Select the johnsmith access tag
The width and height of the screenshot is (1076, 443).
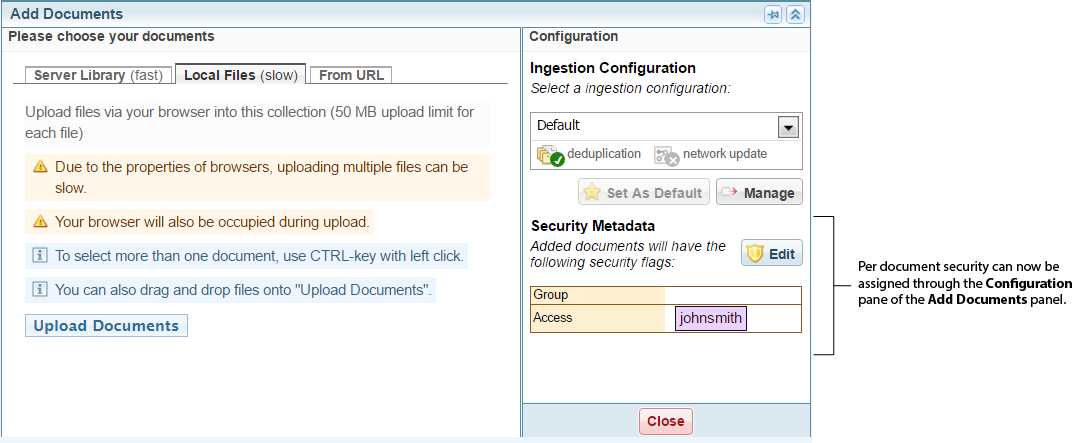(711, 318)
